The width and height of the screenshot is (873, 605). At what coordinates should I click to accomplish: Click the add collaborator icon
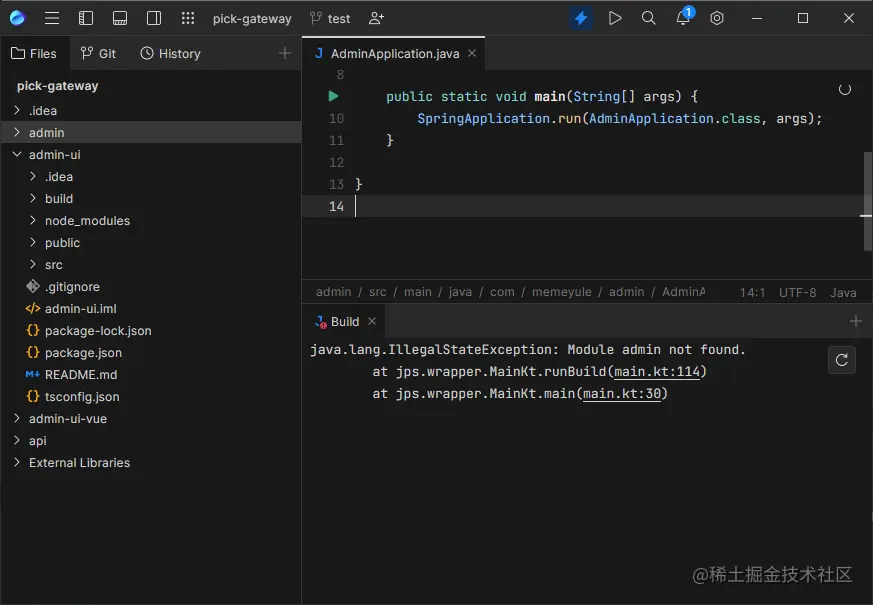pyautogui.click(x=376, y=18)
